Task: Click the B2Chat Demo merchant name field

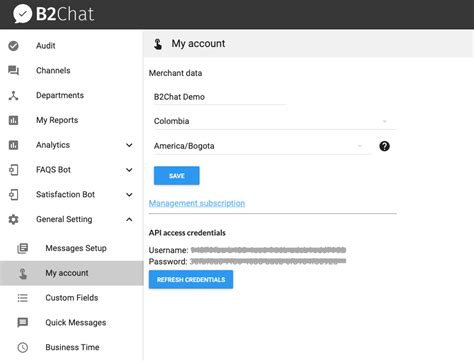Action: 220,97
